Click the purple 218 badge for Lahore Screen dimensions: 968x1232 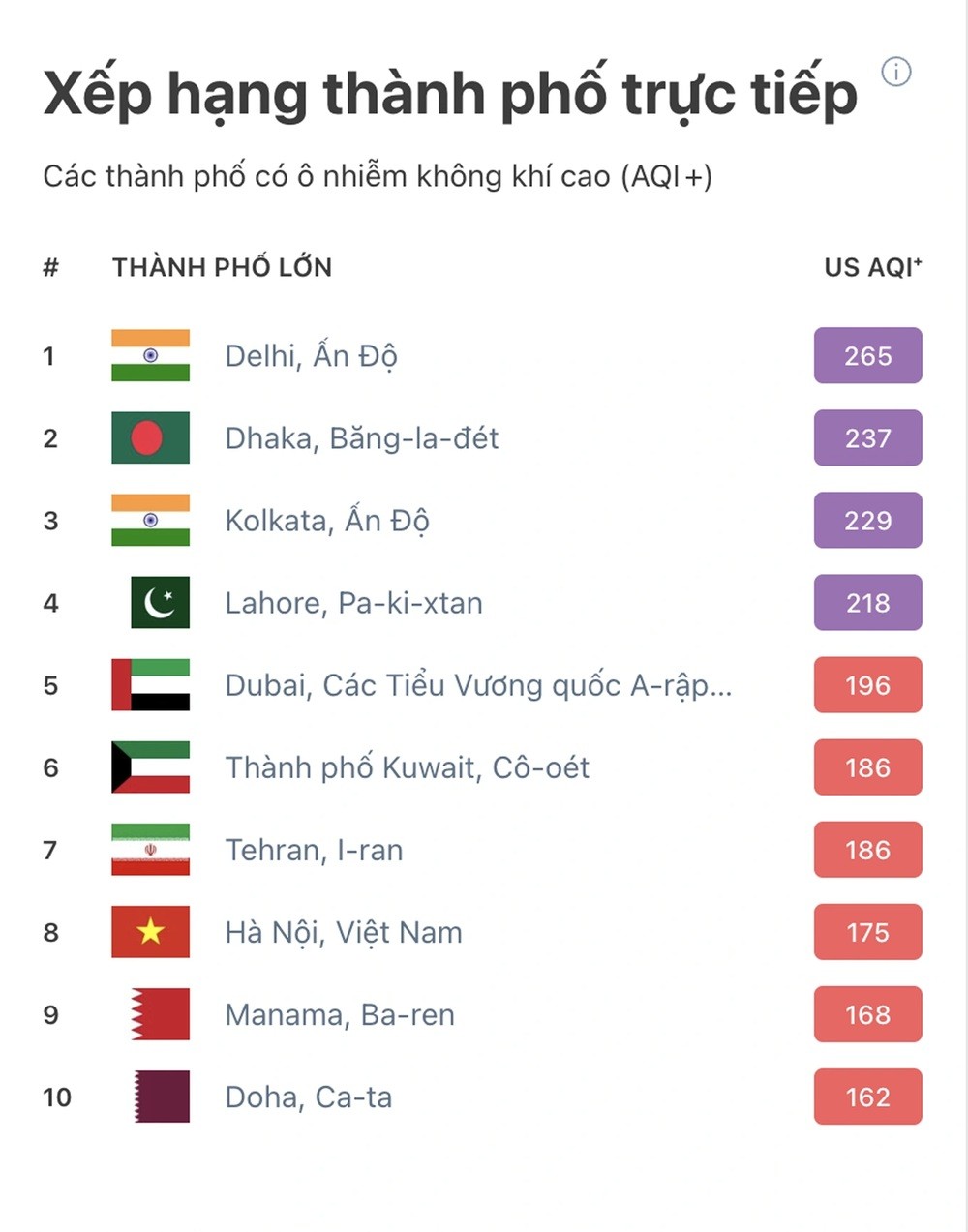coord(867,602)
